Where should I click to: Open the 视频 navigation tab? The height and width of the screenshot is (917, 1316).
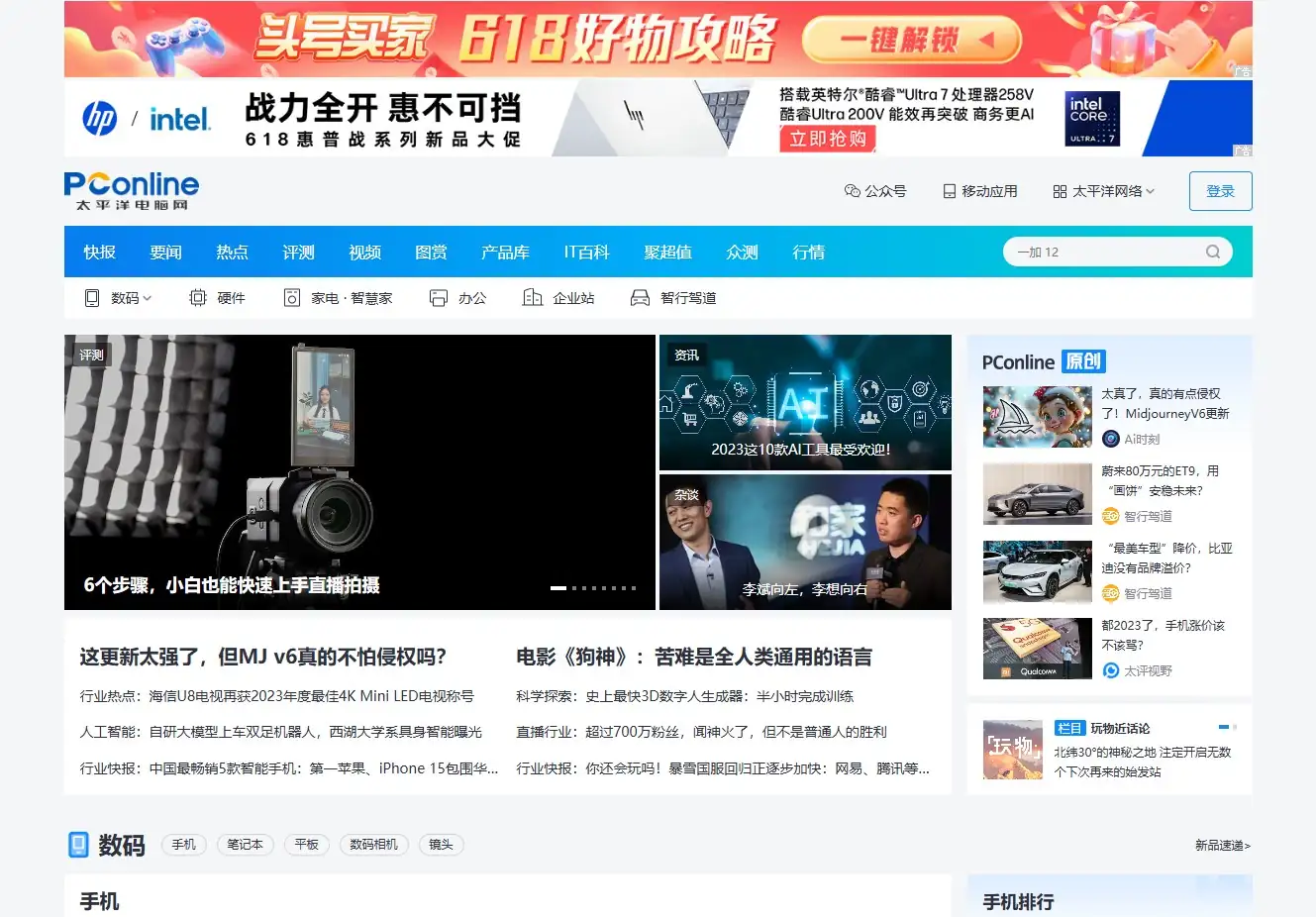click(x=364, y=253)
